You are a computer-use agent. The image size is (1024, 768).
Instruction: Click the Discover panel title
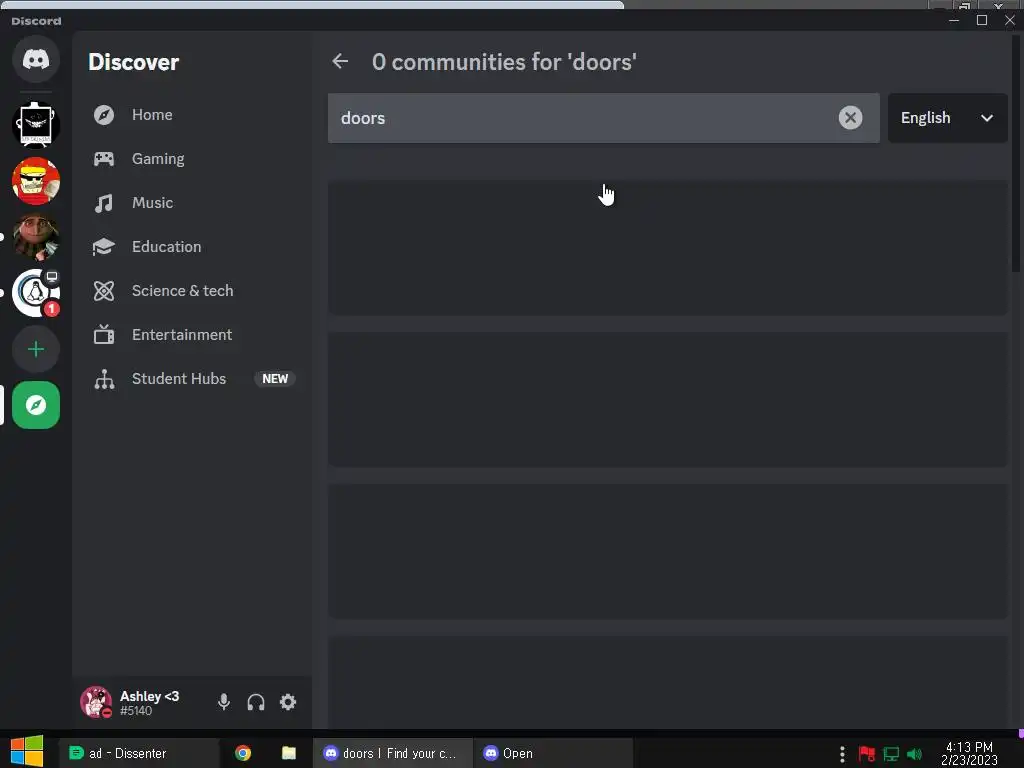[x=133, y=62]
